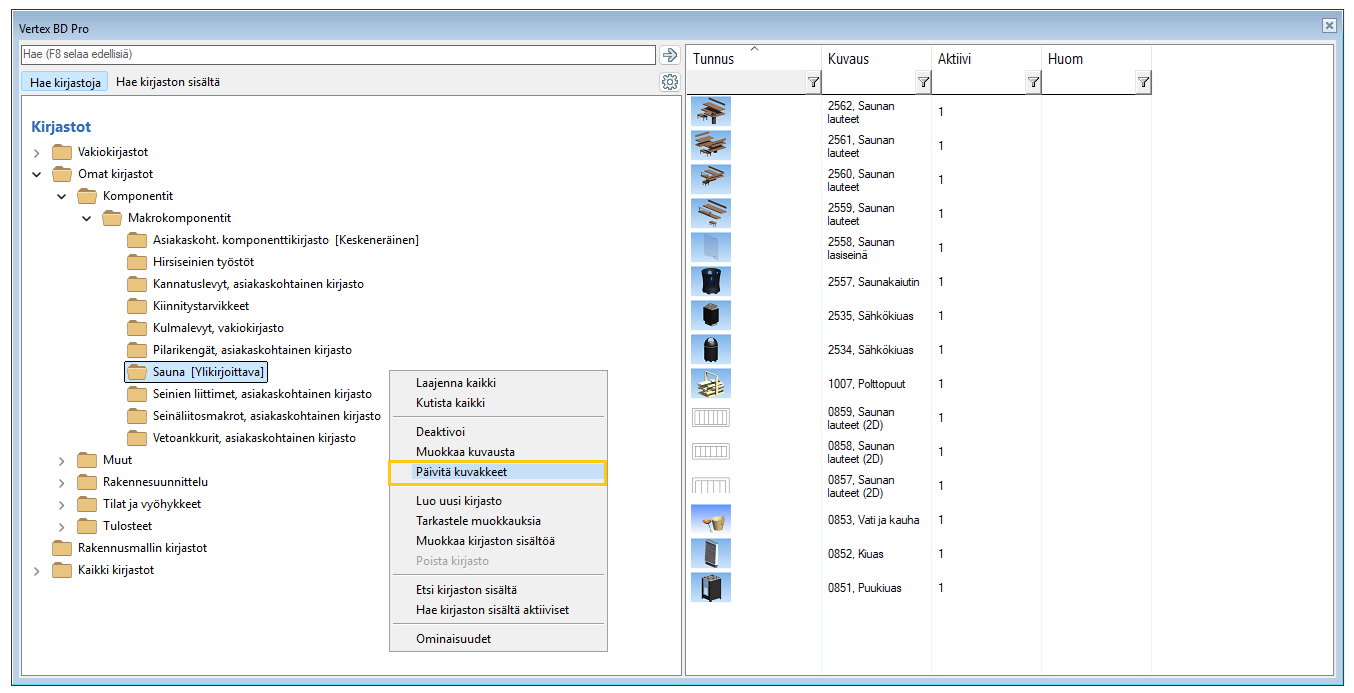
Task: Select thumbnail for 2535, Sähkökiuas
Action: 711,316
